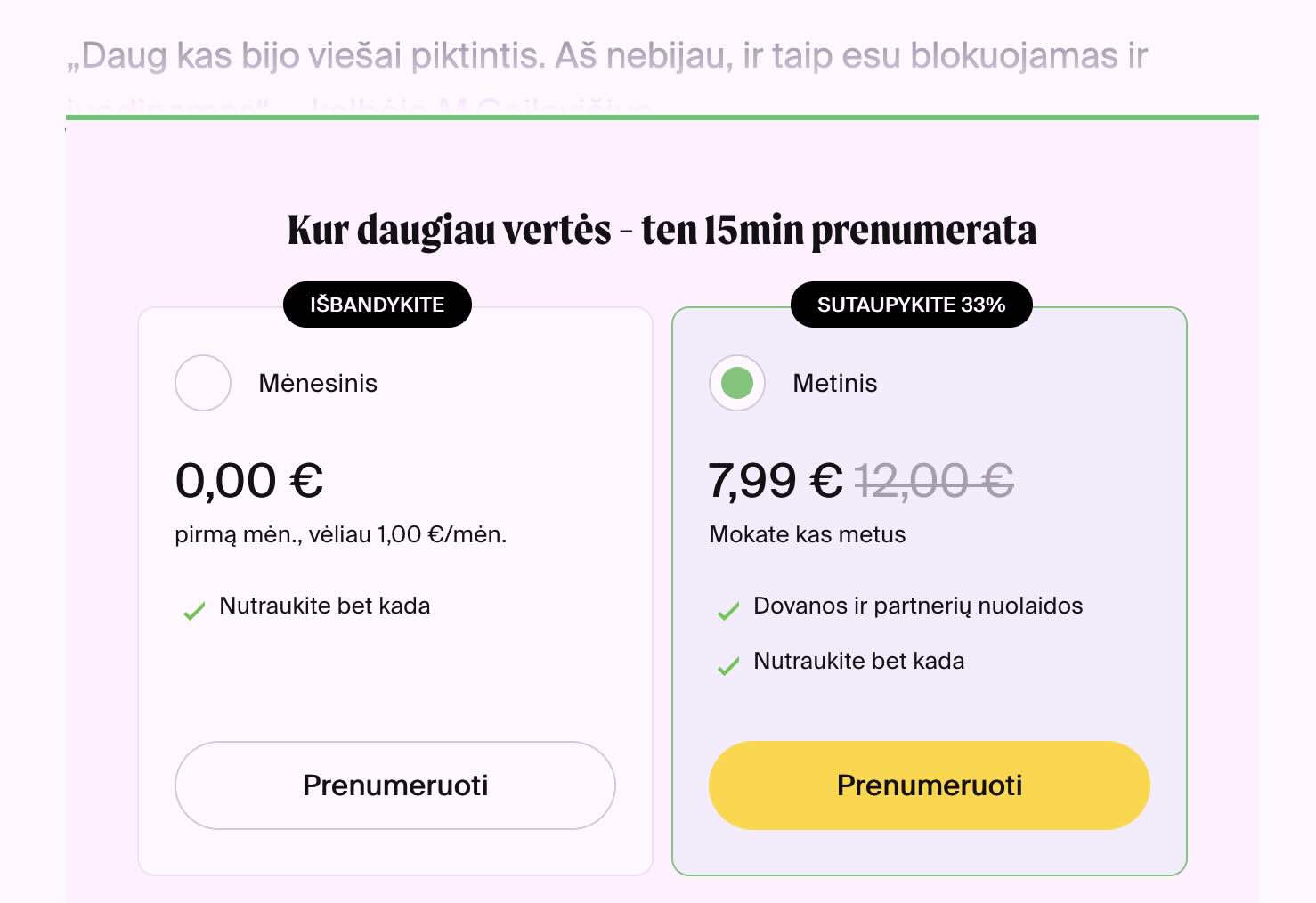Click checkmark beside Nutraukite bet kada in yearly card
This screenshot has height=903, width=1316.
coord(728,666)
